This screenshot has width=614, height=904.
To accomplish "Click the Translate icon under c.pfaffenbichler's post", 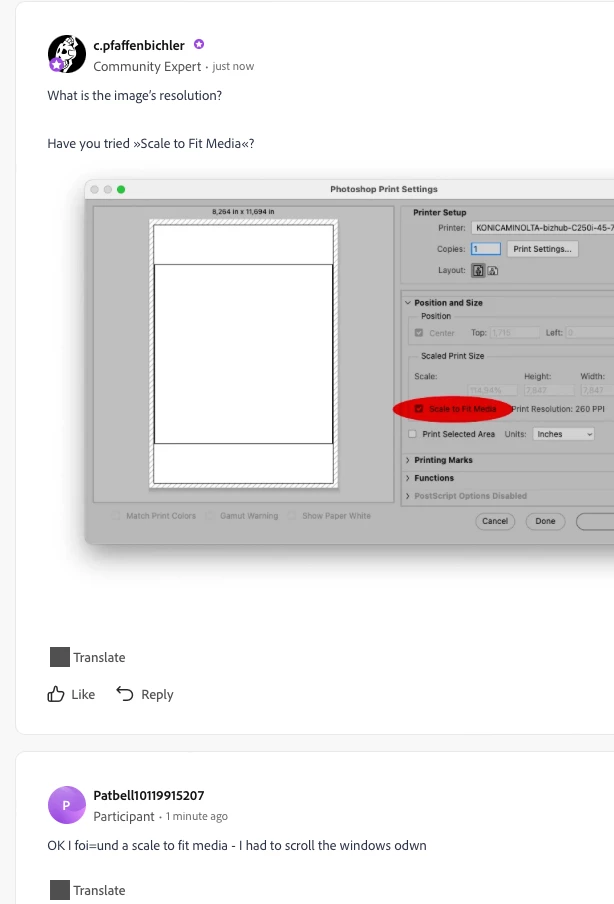I will point(59,657).
